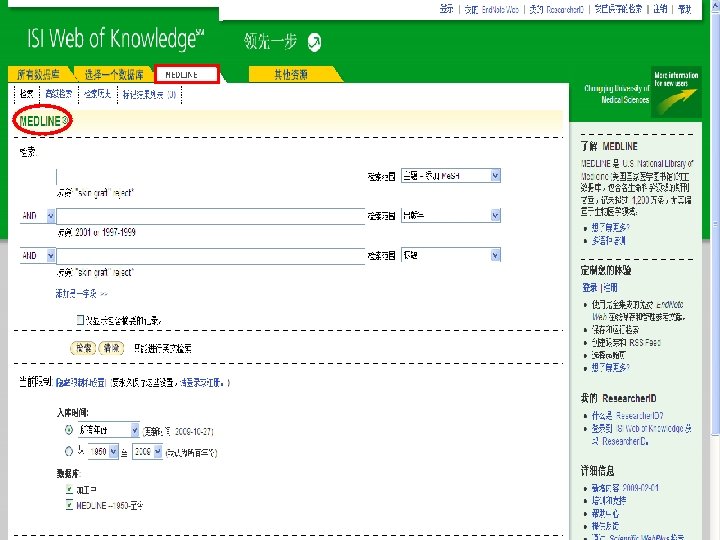720x540 pixels.
Task: Click the Web of Knowledge ResearcherID login sidebar link
Action: point(641,434)
